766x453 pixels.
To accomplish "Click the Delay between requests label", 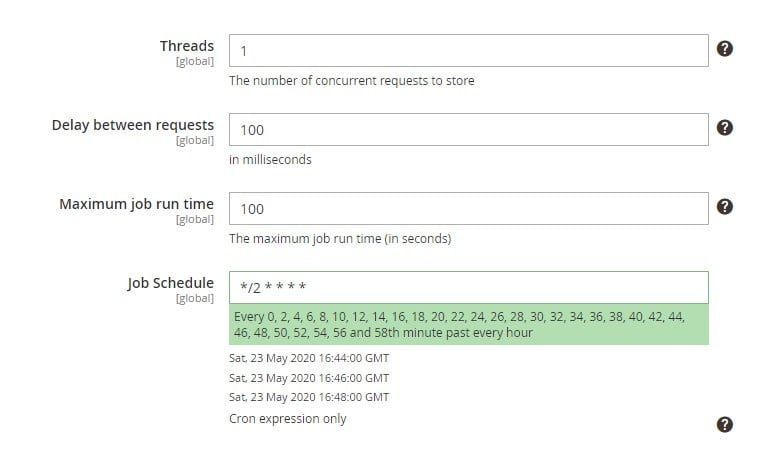I will [x=133, y=125].
